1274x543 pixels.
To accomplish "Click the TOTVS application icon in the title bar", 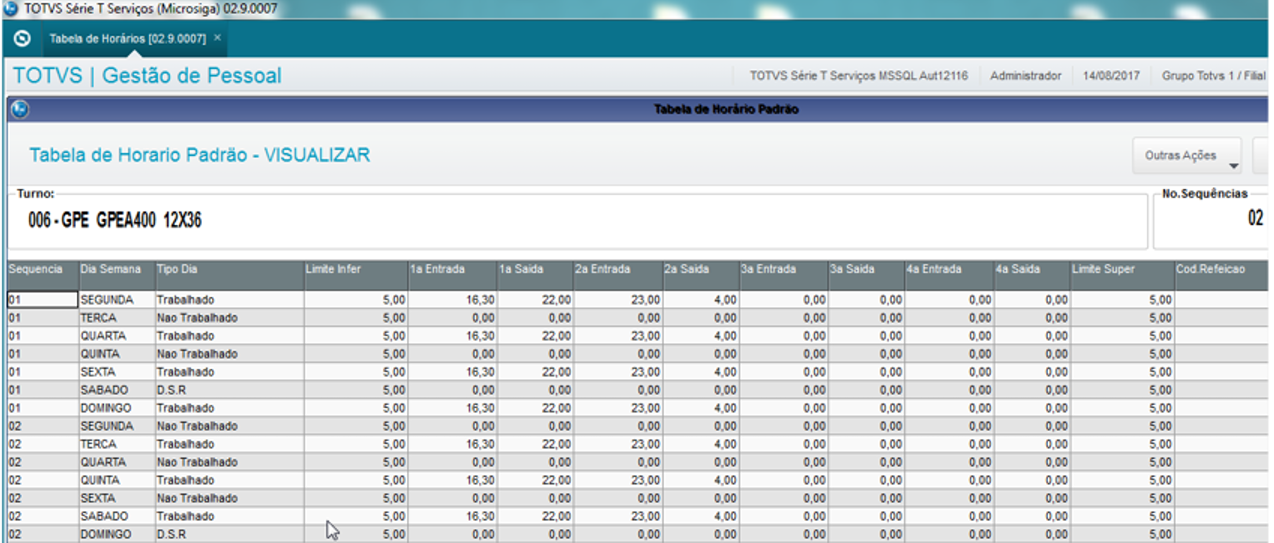I will coord(10,9).
